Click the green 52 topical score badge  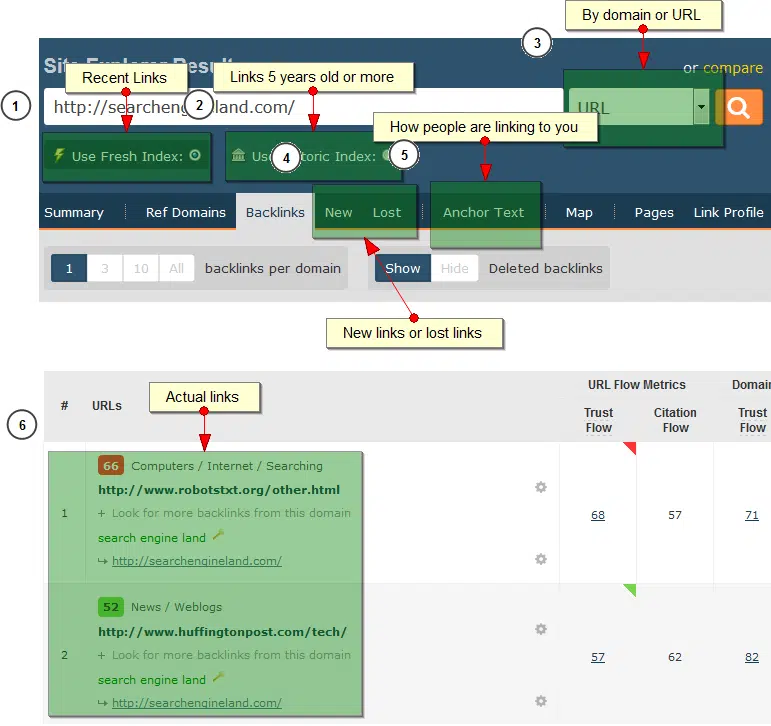click(111, 607)
